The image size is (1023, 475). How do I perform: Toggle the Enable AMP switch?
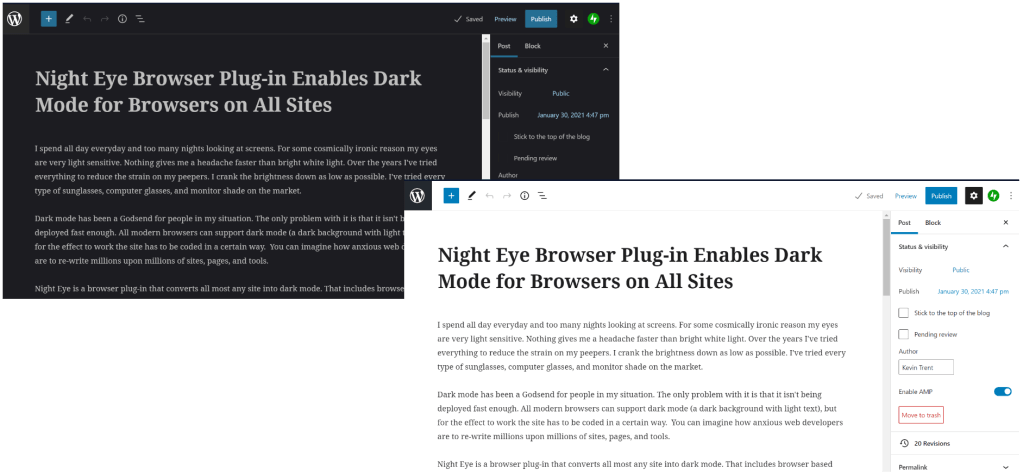[x=1002, y=391]
